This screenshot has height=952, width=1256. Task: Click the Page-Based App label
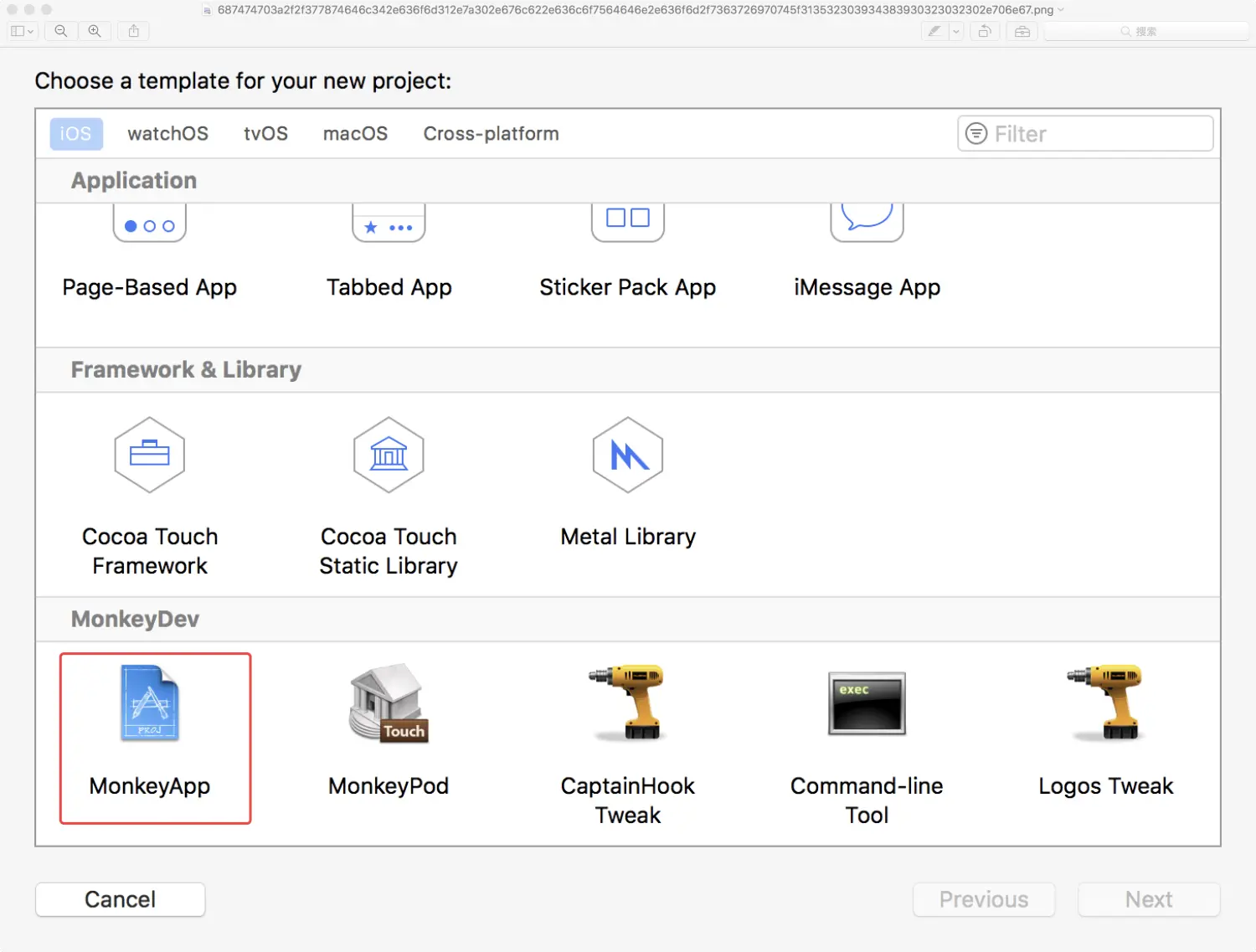pos(150,287)
